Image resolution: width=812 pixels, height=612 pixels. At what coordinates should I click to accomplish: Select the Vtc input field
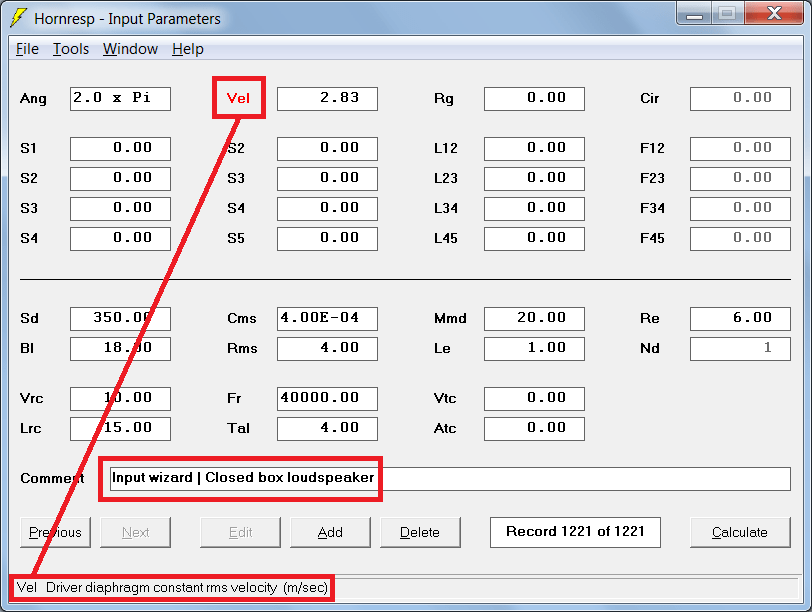pyautogui.click(x=534, y=399)
